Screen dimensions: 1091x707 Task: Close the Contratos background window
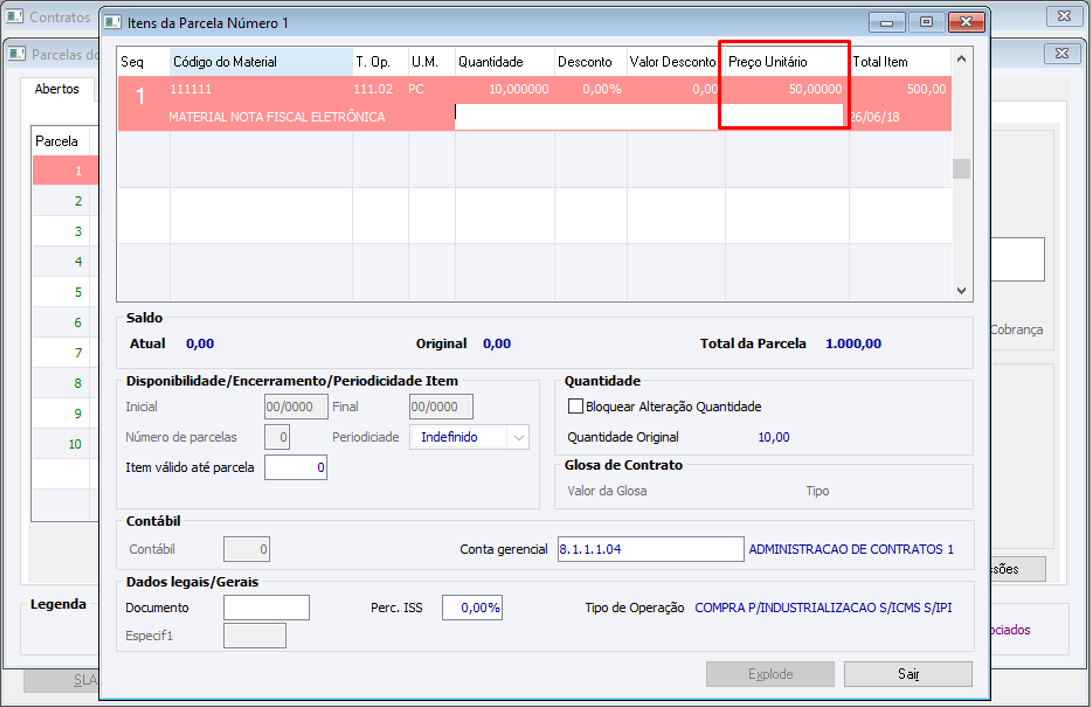pos(1064,15)
